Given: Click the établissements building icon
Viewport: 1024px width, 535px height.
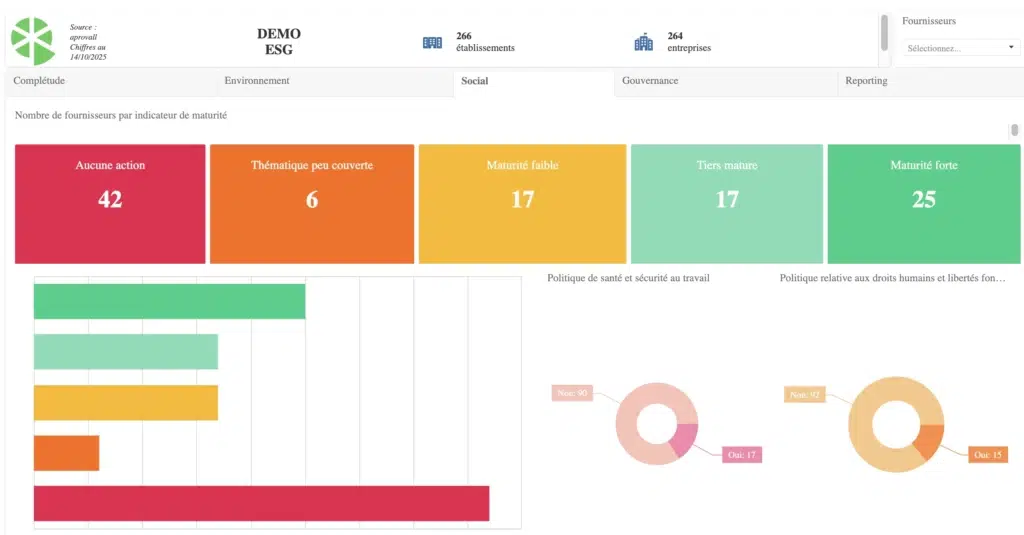Looking at the screenshot, I should tap(432, 42).
